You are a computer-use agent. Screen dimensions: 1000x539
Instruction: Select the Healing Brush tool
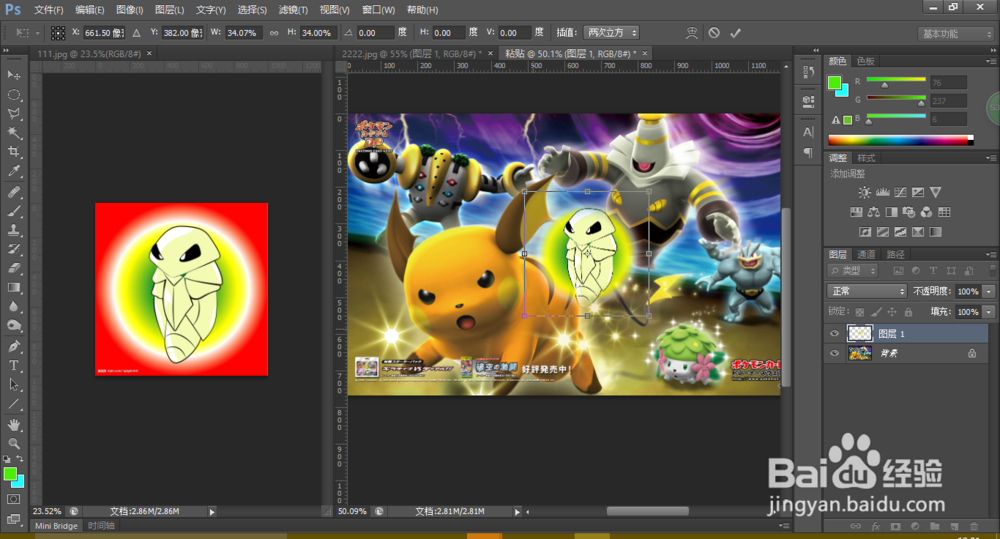[x=13, y=192]
